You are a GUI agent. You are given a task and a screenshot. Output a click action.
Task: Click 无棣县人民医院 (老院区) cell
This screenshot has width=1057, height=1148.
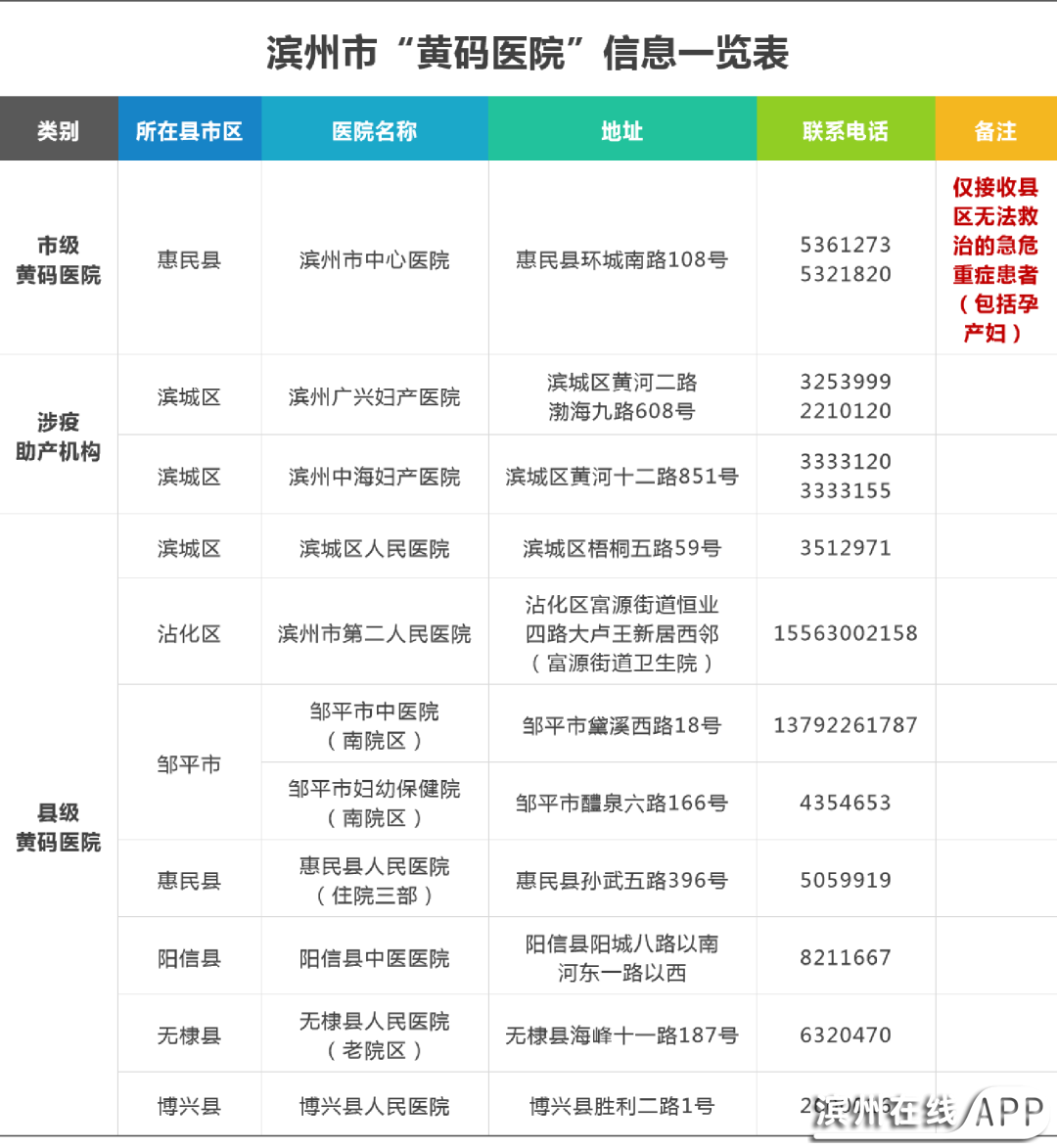[374, 1035]
